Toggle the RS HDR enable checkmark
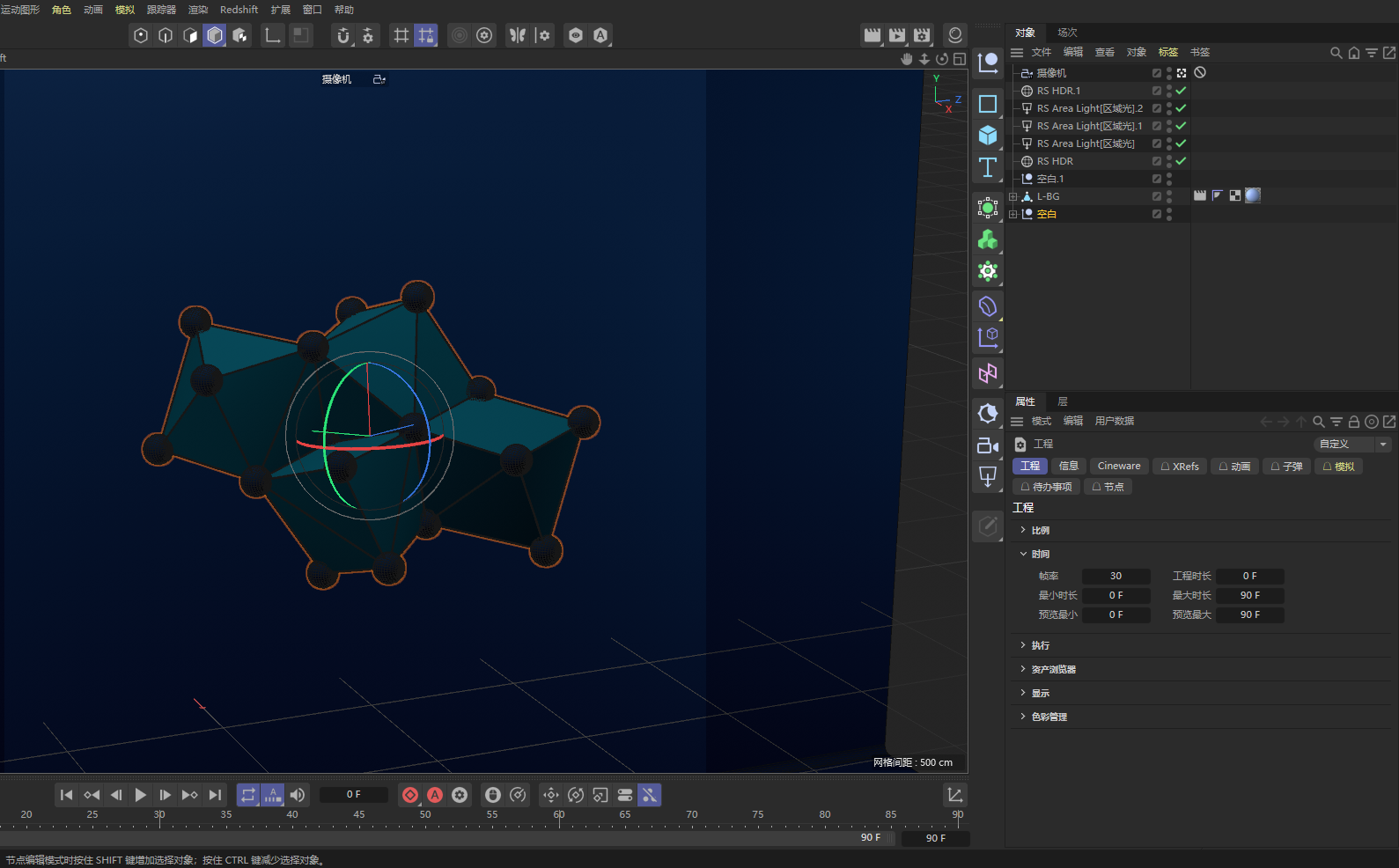 1182,161
